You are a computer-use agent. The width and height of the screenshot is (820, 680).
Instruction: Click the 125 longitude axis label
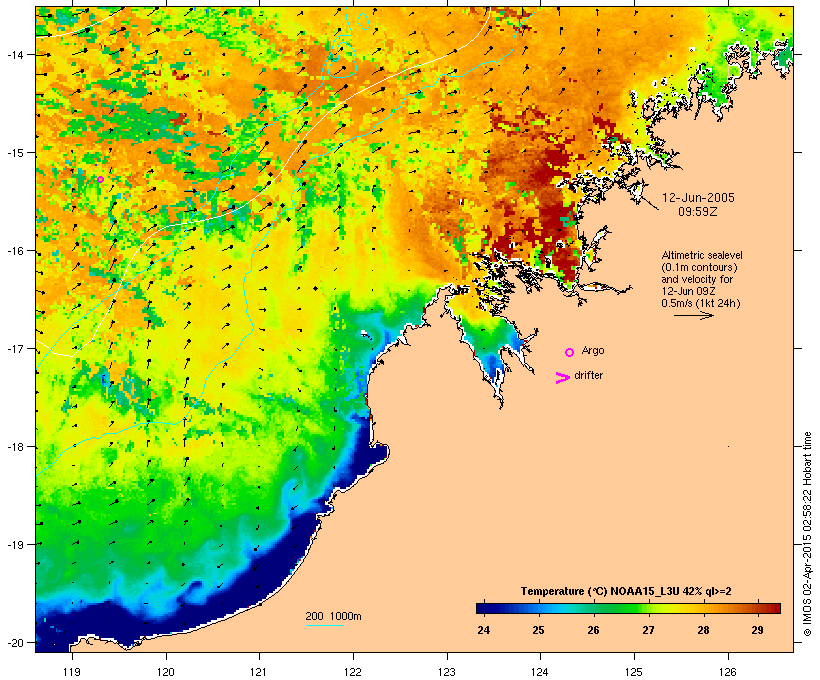point(634,672)
